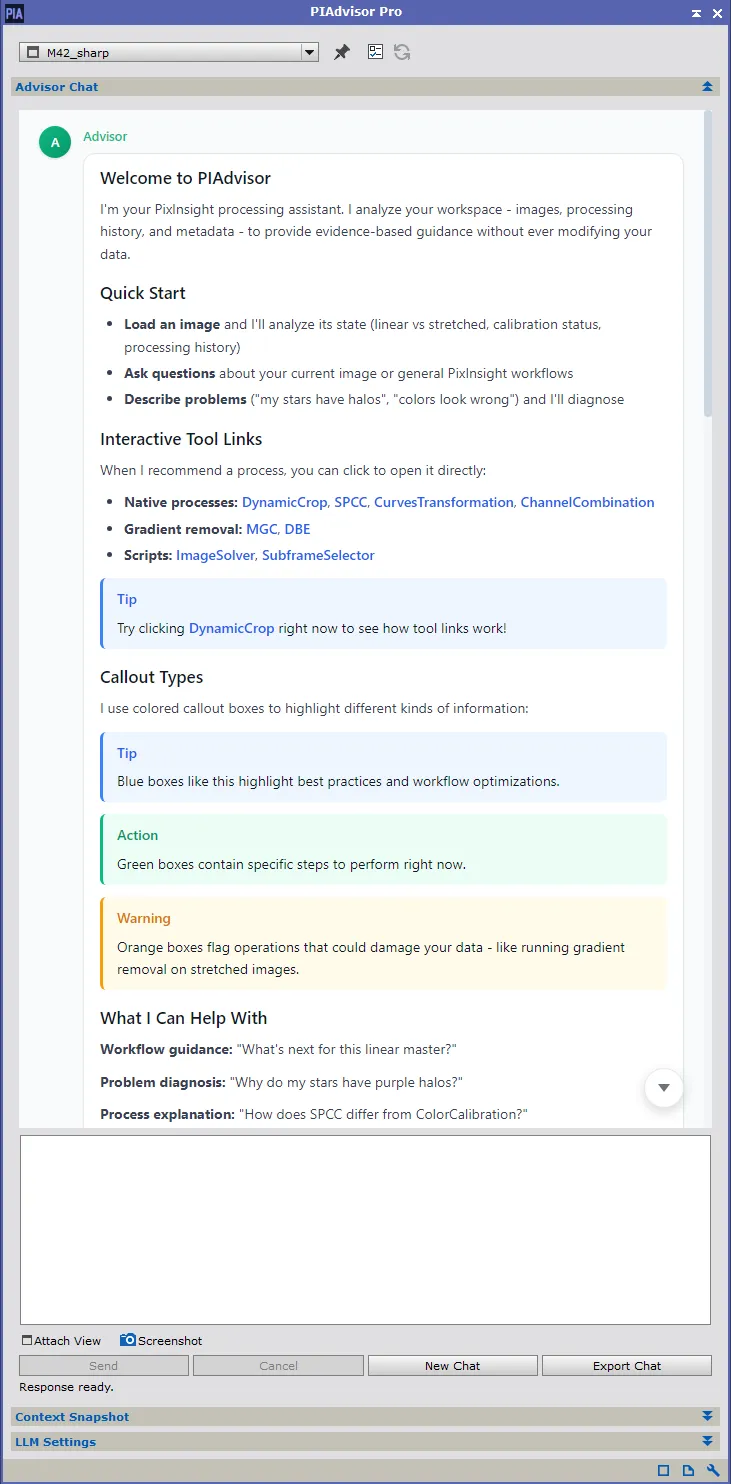
Task: Click the greyed Send button
Action: (x=104, y=1366)
